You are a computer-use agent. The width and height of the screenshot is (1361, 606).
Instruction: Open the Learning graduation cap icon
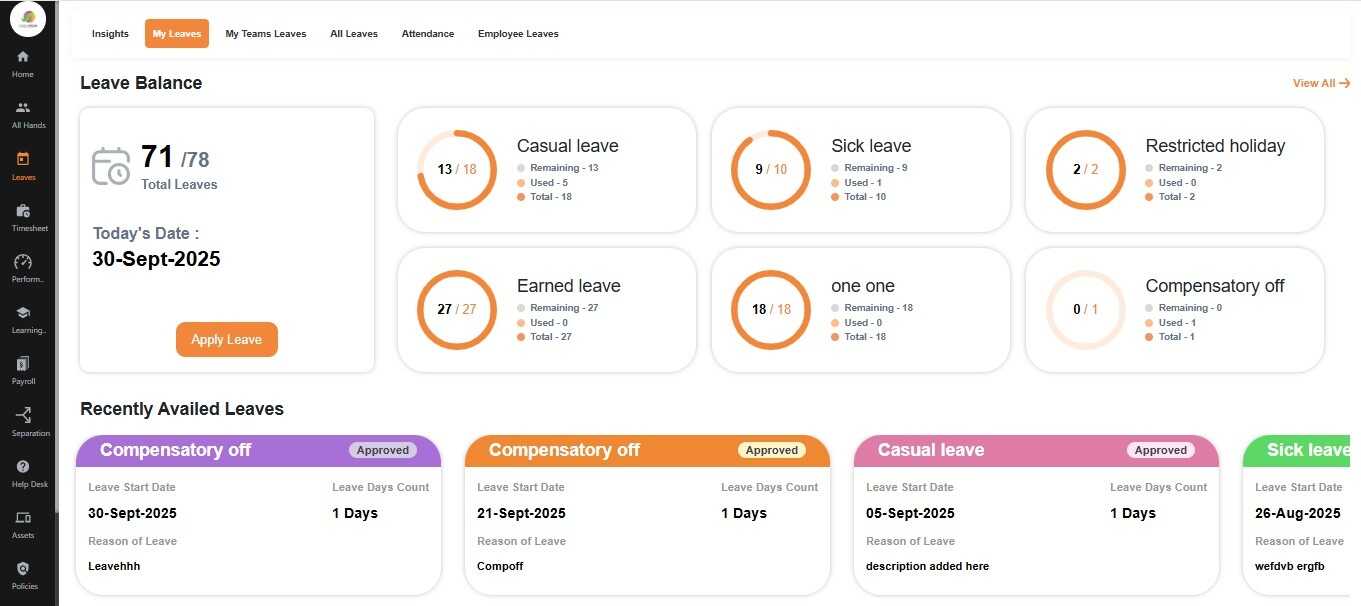coord(23,313)
